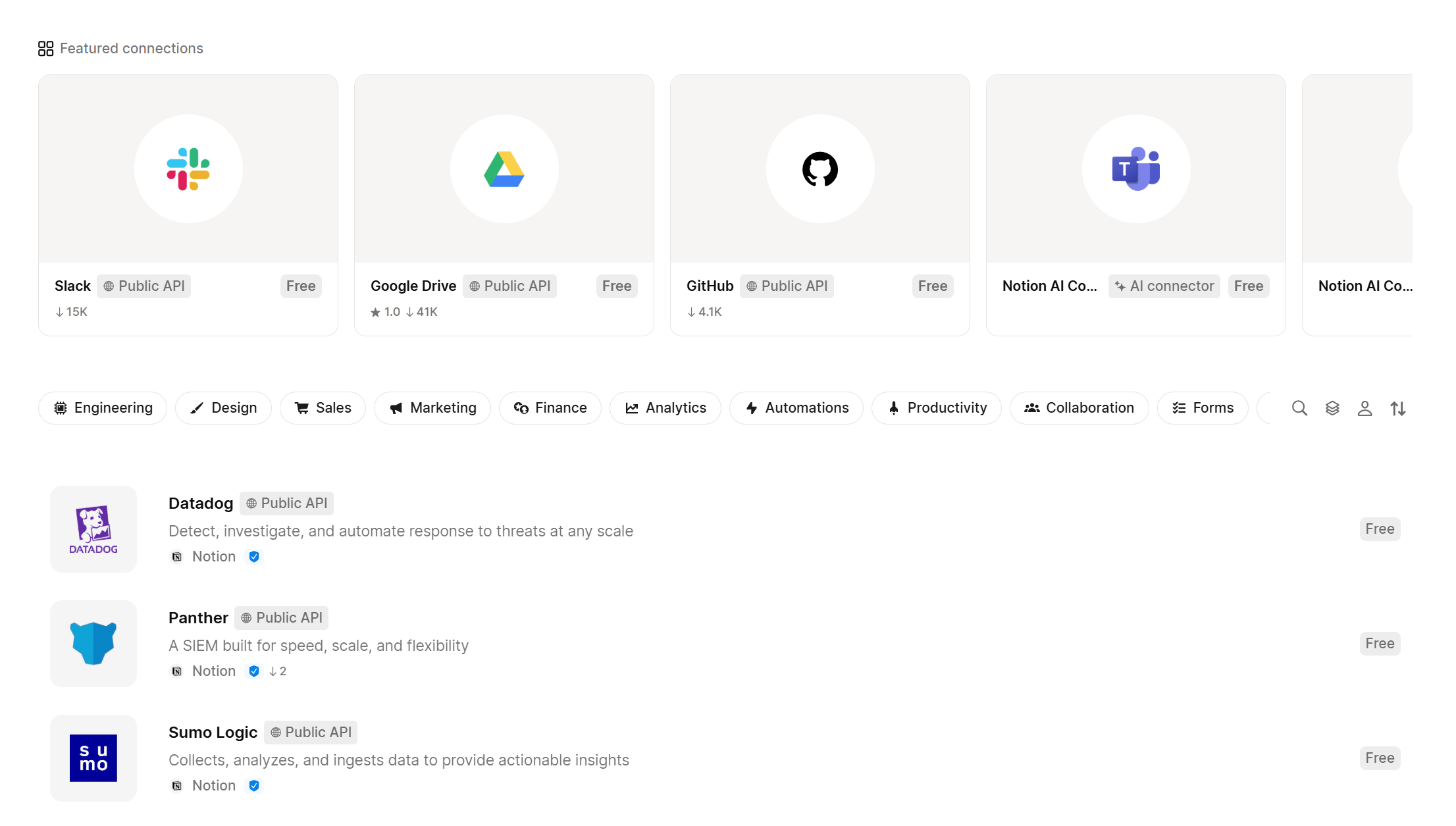Click the verified badge under Datadog
This screenshot has height=826, width=1456.
tap(254, 557)
